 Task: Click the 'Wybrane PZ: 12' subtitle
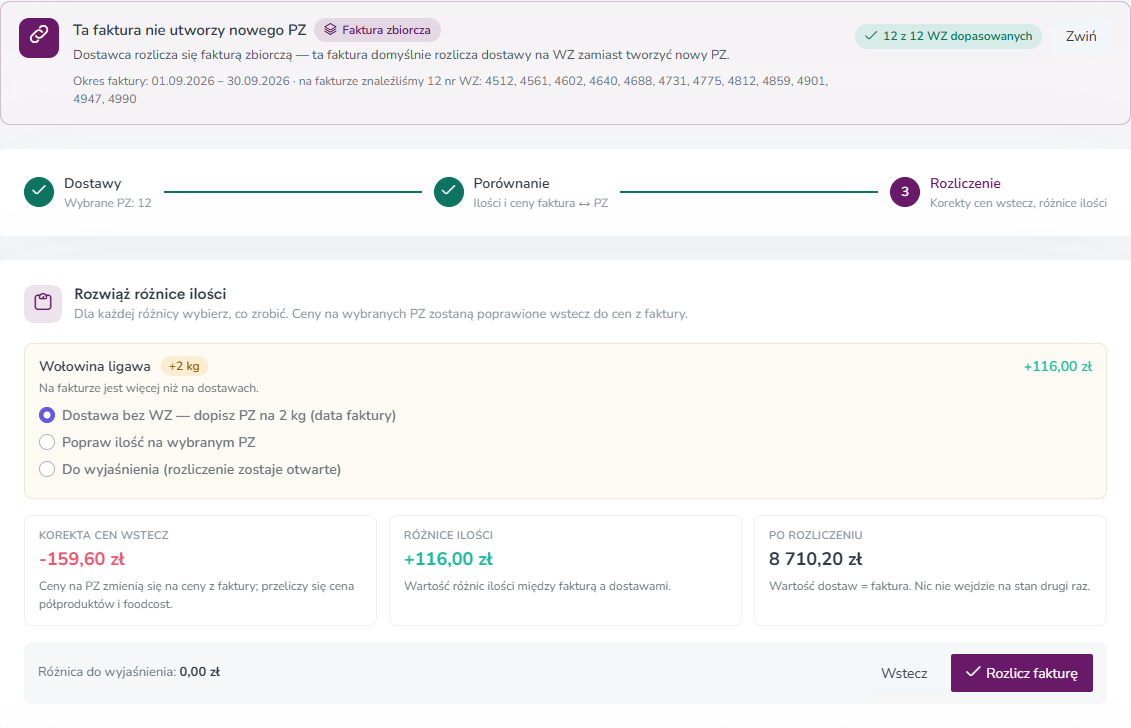(x=107, y=203)
